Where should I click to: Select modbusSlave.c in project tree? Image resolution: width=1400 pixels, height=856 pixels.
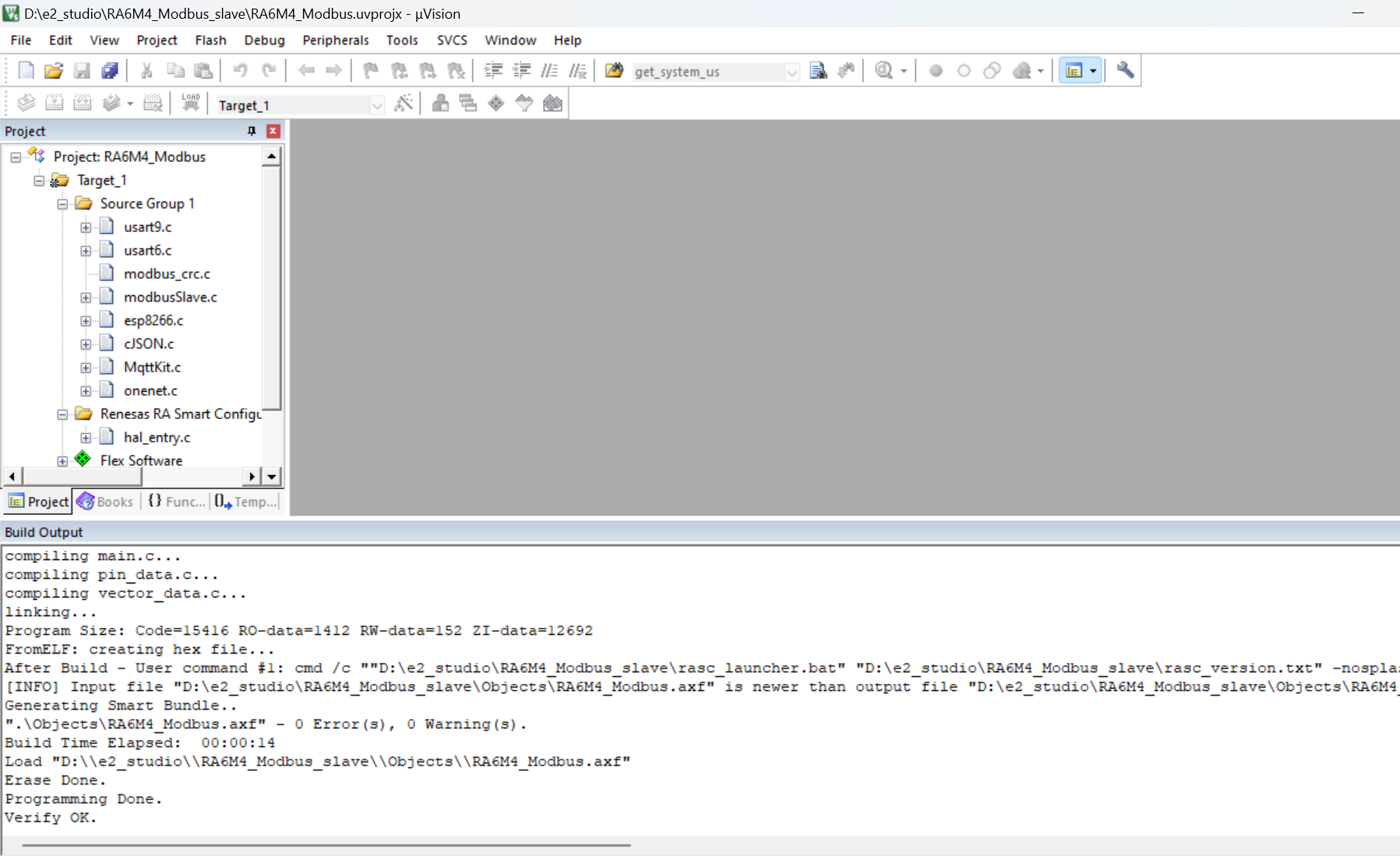tap(170, 297)
